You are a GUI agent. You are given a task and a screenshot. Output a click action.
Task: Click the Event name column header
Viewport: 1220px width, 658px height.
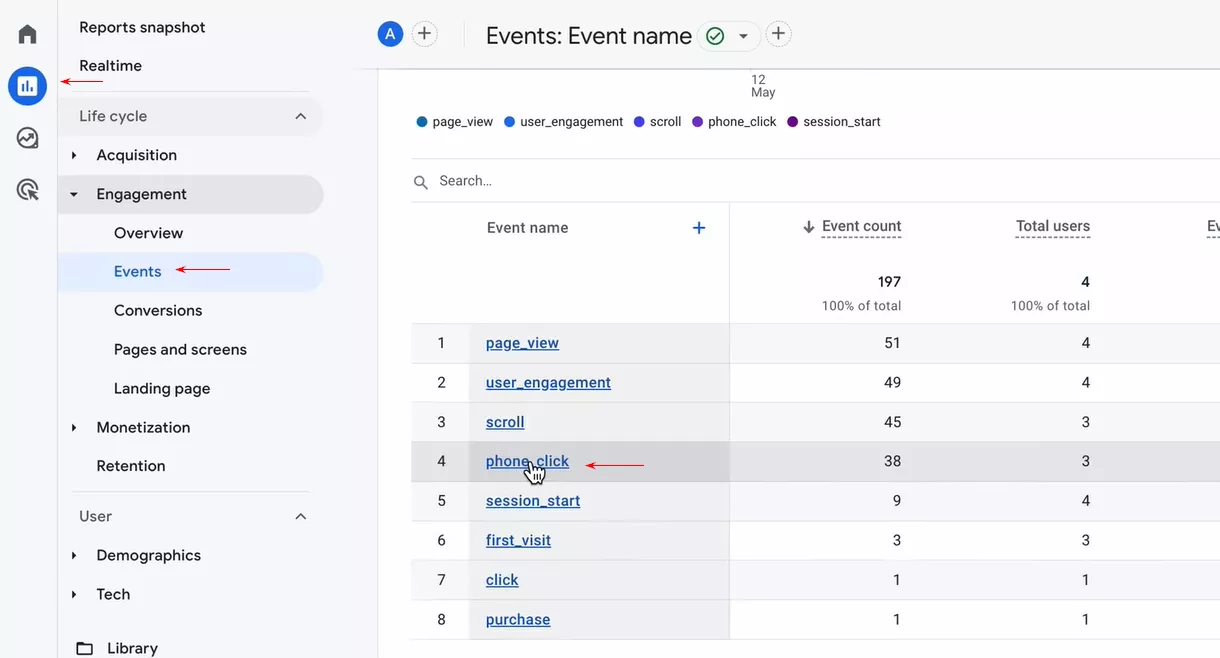click(x=527, y=228)
